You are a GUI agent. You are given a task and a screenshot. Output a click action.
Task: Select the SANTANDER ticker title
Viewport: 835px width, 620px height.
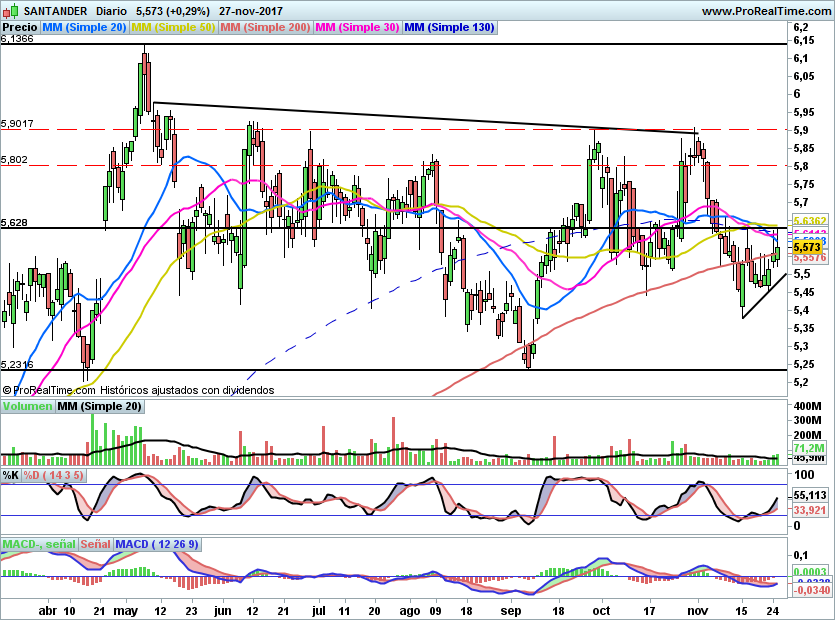[x=55, y=11]
